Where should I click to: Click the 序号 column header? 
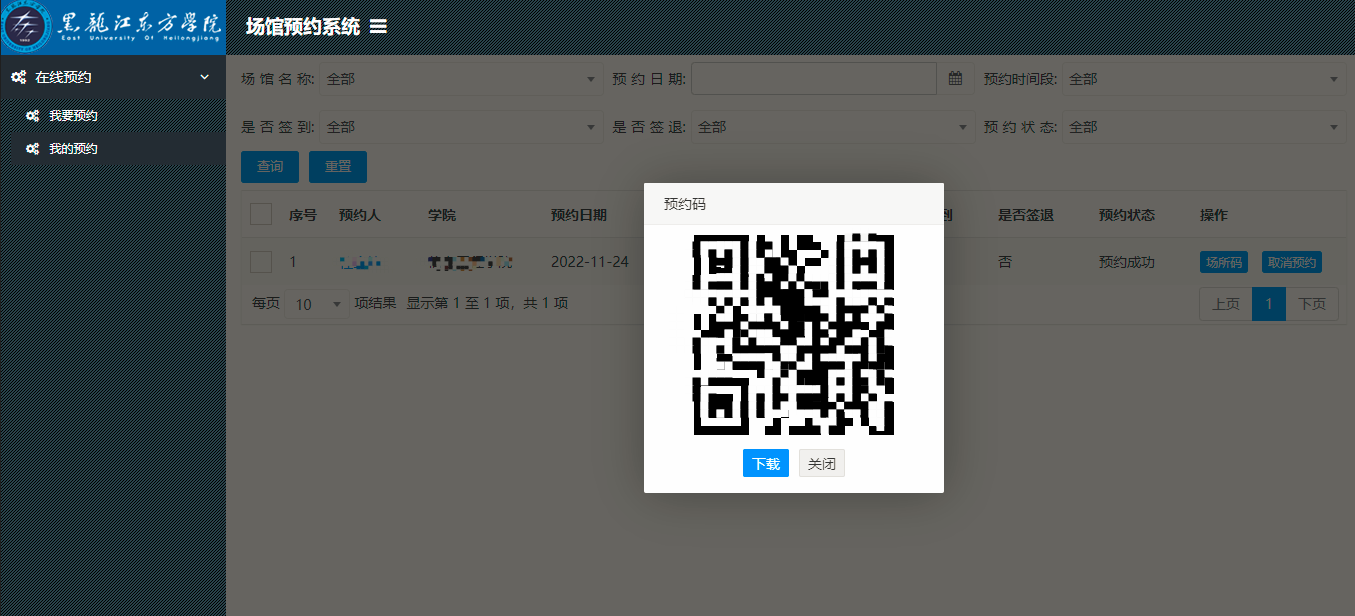[303, 215]
